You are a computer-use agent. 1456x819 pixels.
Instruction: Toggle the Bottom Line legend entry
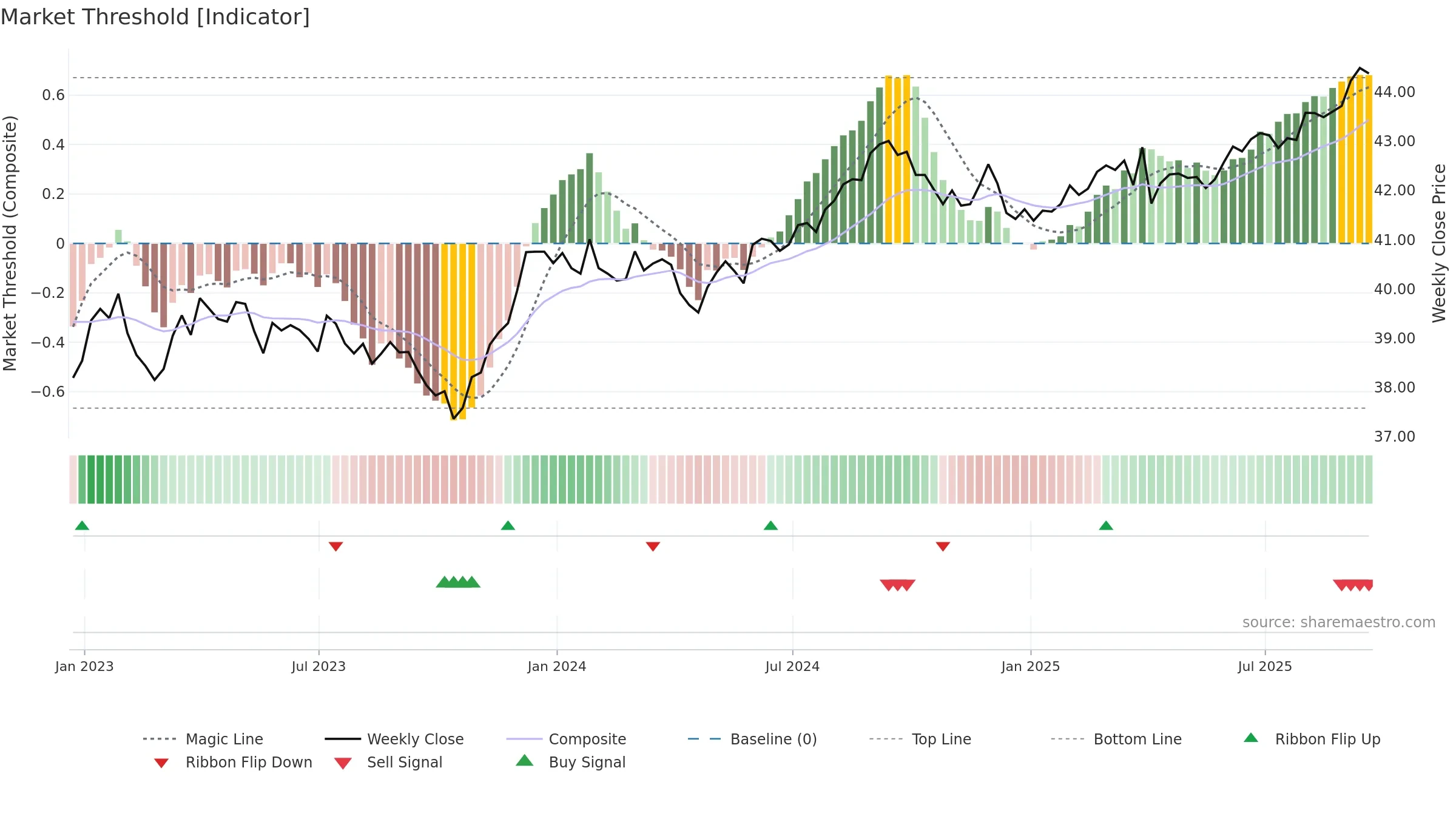point(1116,739)
